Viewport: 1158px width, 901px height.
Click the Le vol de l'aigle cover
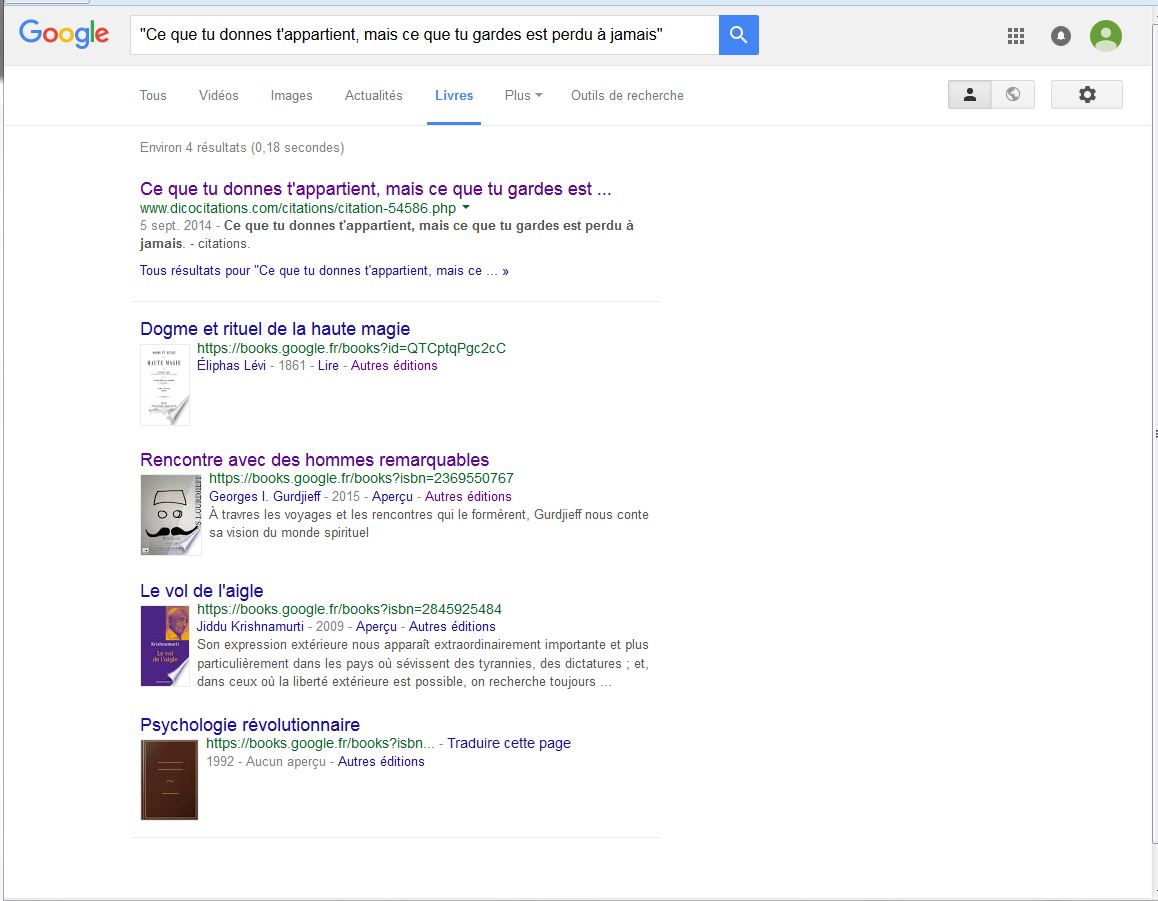(165, 646)
